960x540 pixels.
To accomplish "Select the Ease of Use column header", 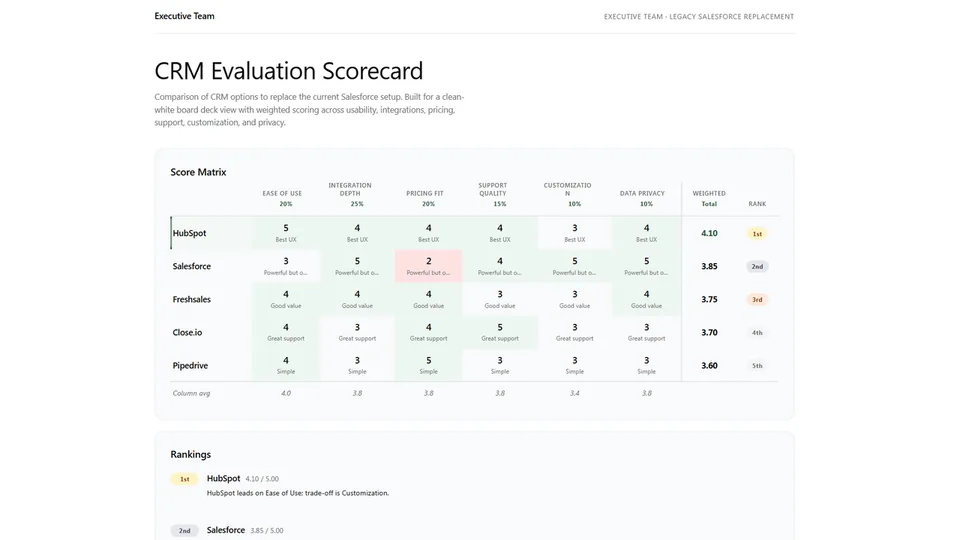I will (x=282, y=193).
